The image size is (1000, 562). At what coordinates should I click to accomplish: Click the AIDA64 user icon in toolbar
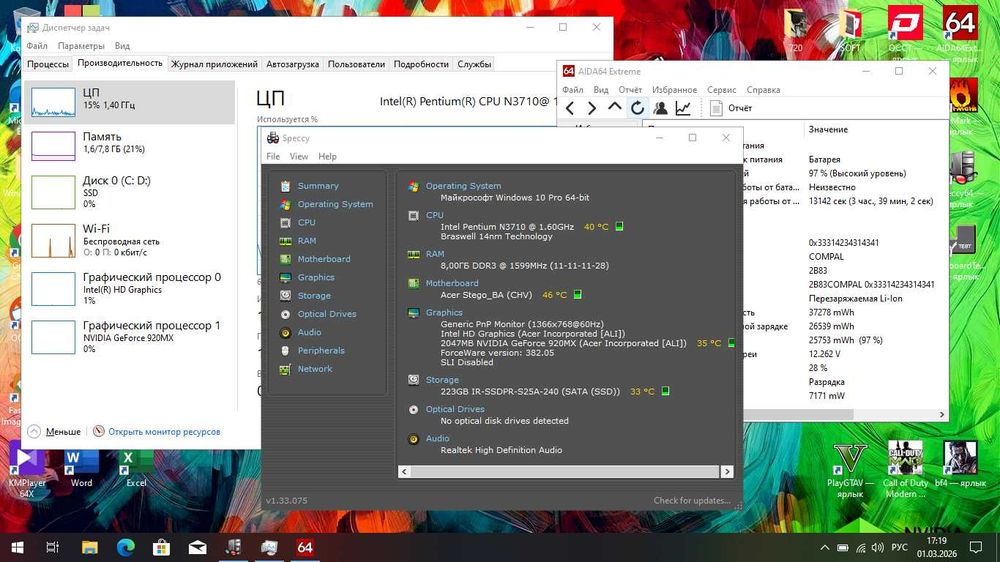pos(661,108)
